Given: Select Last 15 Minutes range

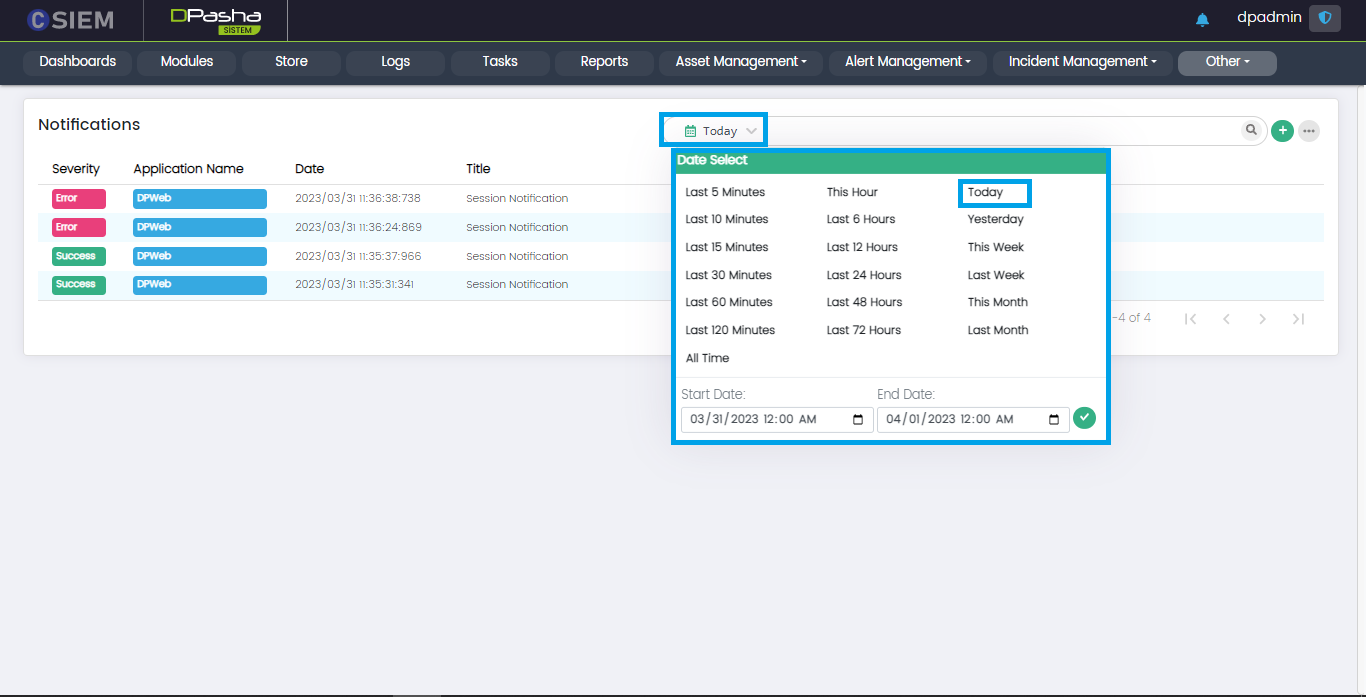Looking at the screenshot, I should (727, 247).
